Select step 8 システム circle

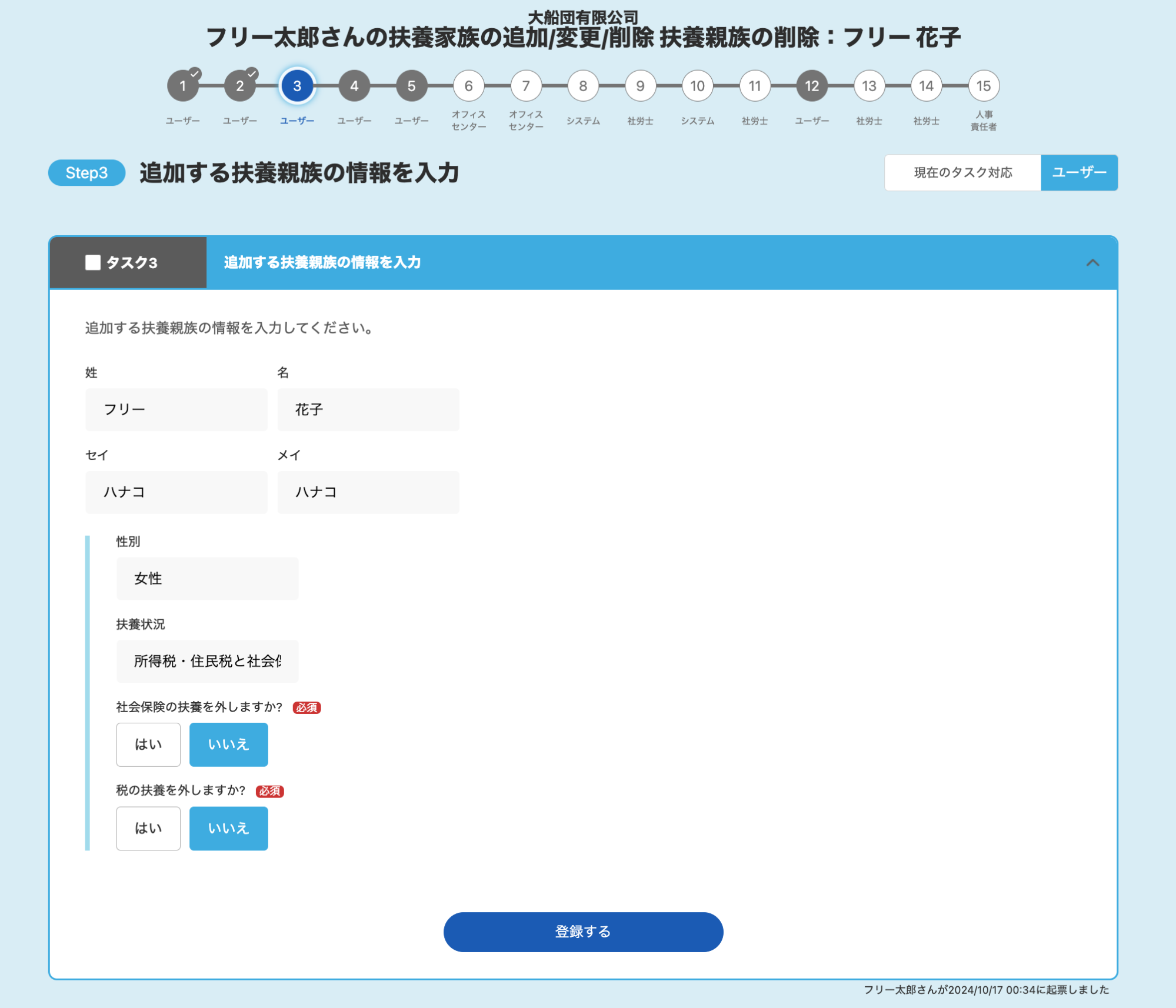coord(583,86)
